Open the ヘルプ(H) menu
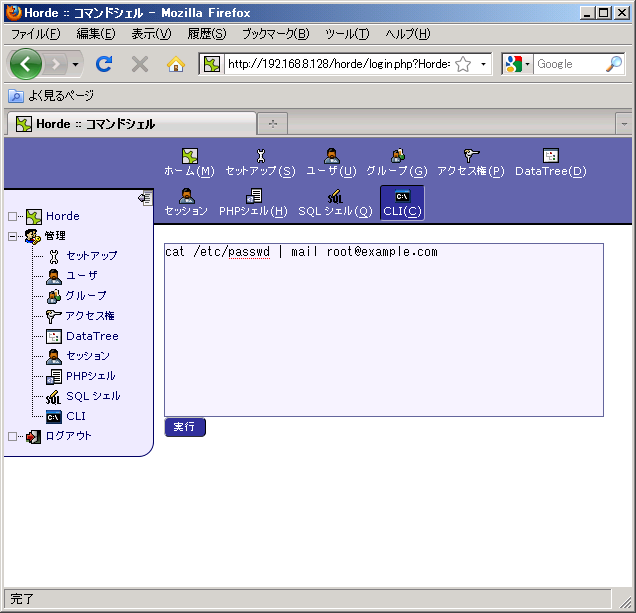This screenshot has height=613, width=636. tap(408, 34)
